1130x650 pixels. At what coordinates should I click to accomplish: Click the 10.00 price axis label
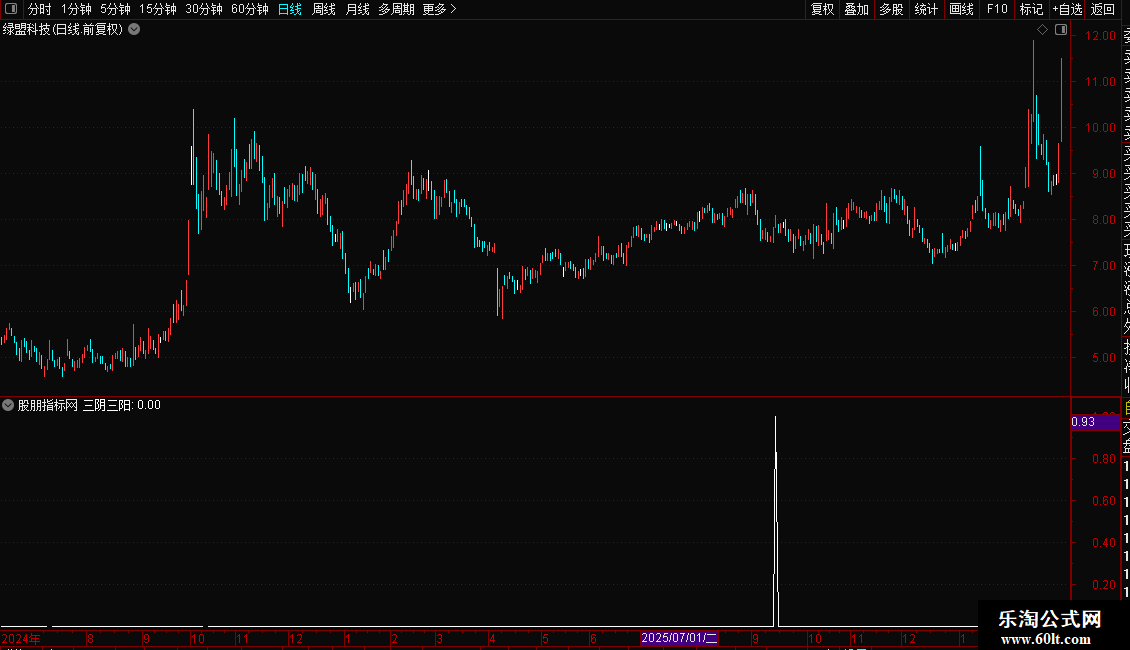1100,128
